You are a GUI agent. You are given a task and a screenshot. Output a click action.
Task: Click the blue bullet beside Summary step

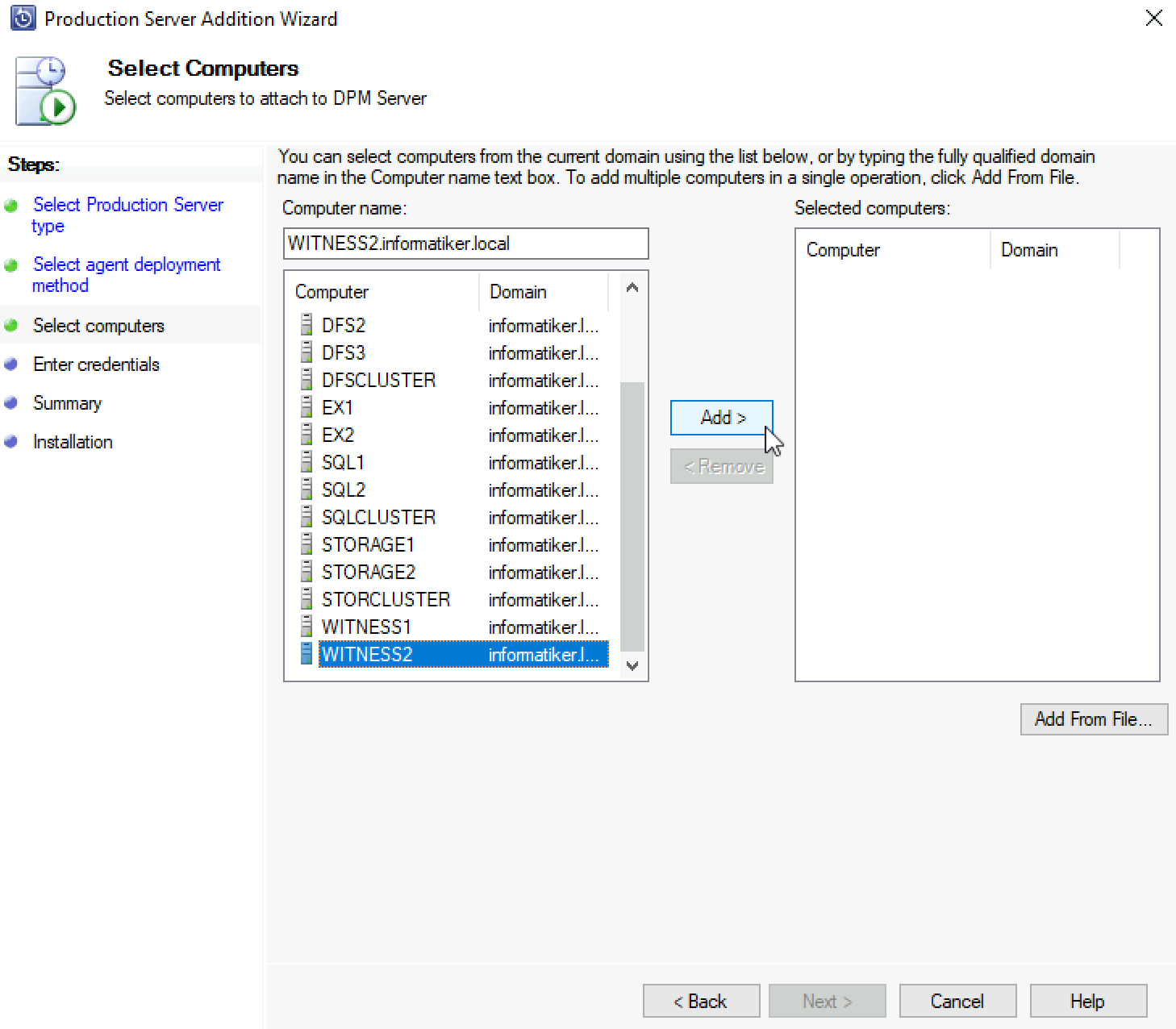(x=11, y=403)
